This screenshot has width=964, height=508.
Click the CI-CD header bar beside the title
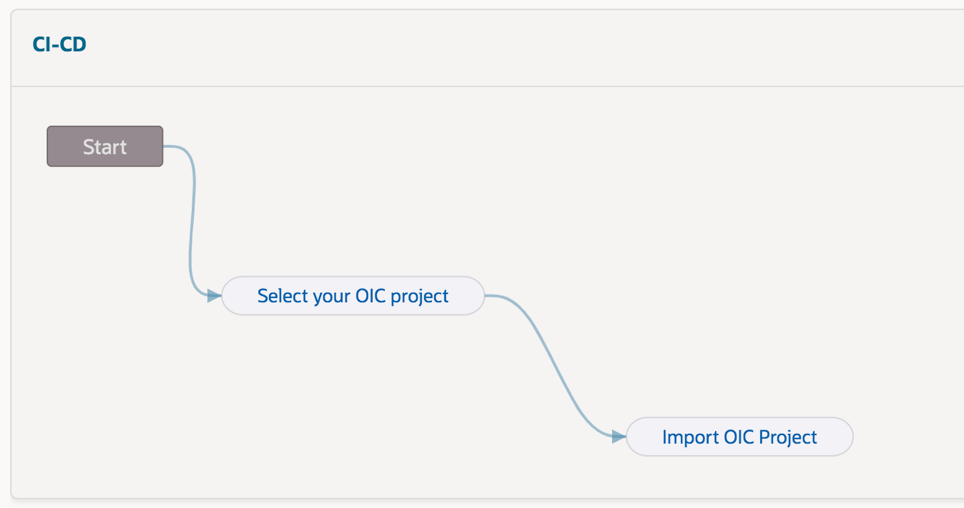point(500,45)
